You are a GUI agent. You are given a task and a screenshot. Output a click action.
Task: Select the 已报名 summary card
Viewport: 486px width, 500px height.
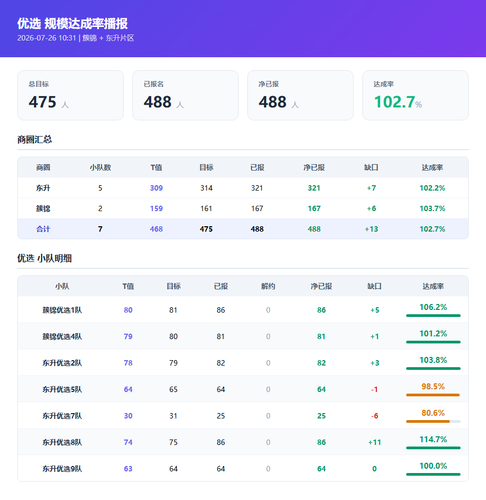coord(185,95)
